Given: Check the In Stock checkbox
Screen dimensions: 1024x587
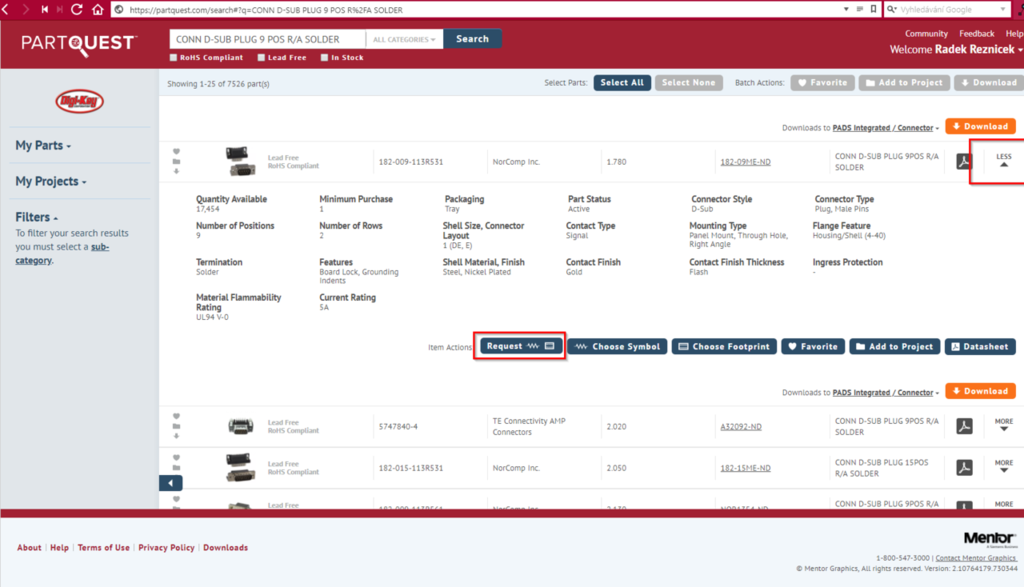Looking at the screenshot, I should (323, 58).
